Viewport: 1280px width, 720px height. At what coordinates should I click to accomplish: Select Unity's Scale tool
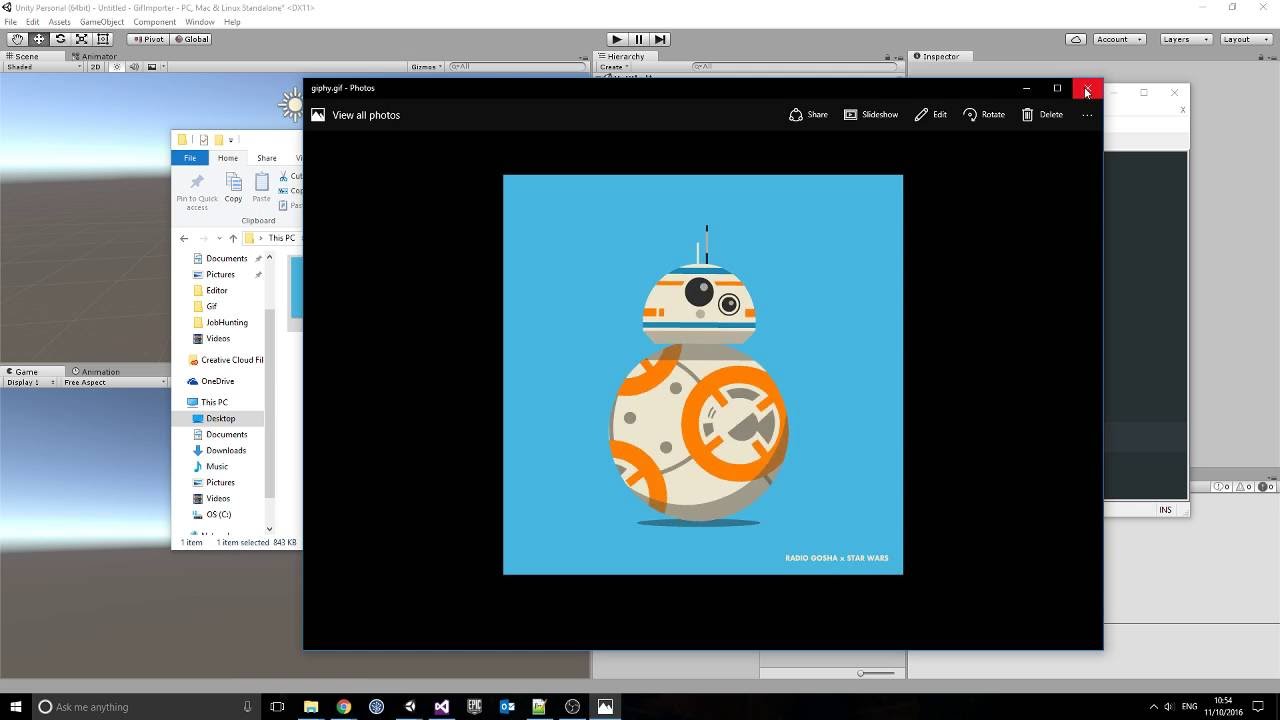81,39
